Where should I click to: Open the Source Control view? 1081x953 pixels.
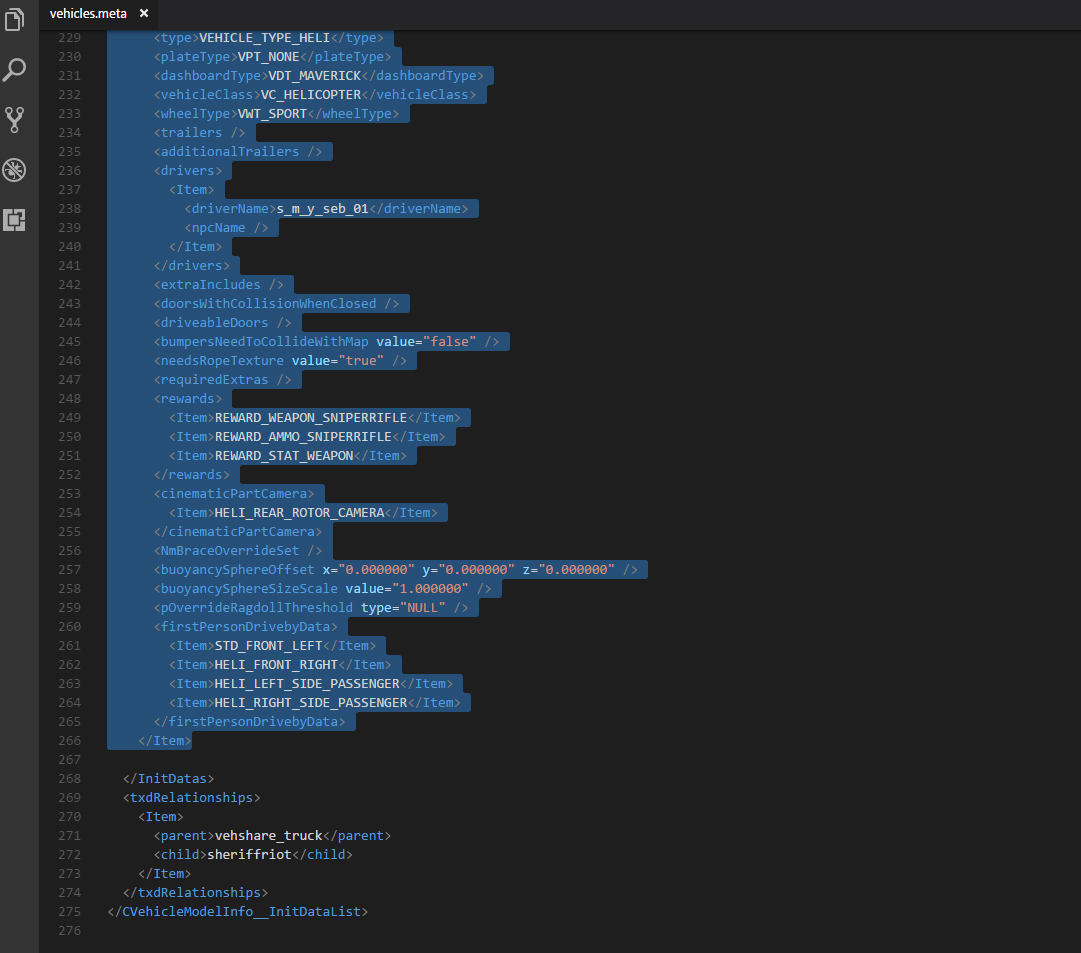[14, 119]
